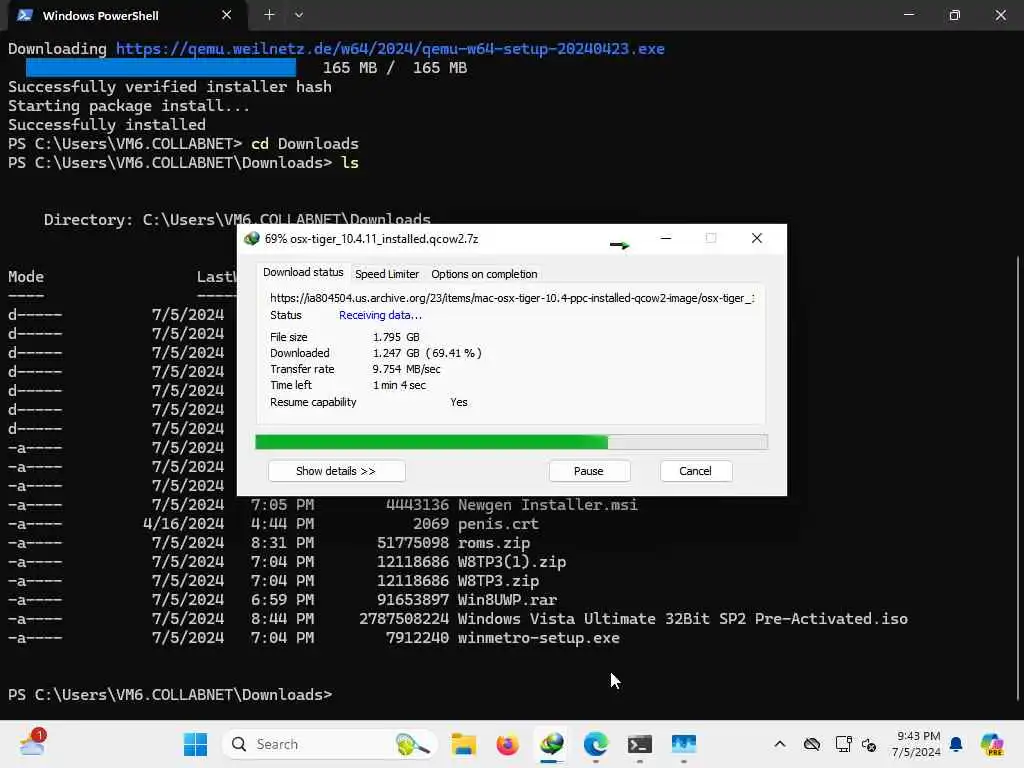This screenshot has width=1024, height=768.
Task: Click the W8TP3(1).zip file name
Action: coord(512,562)
